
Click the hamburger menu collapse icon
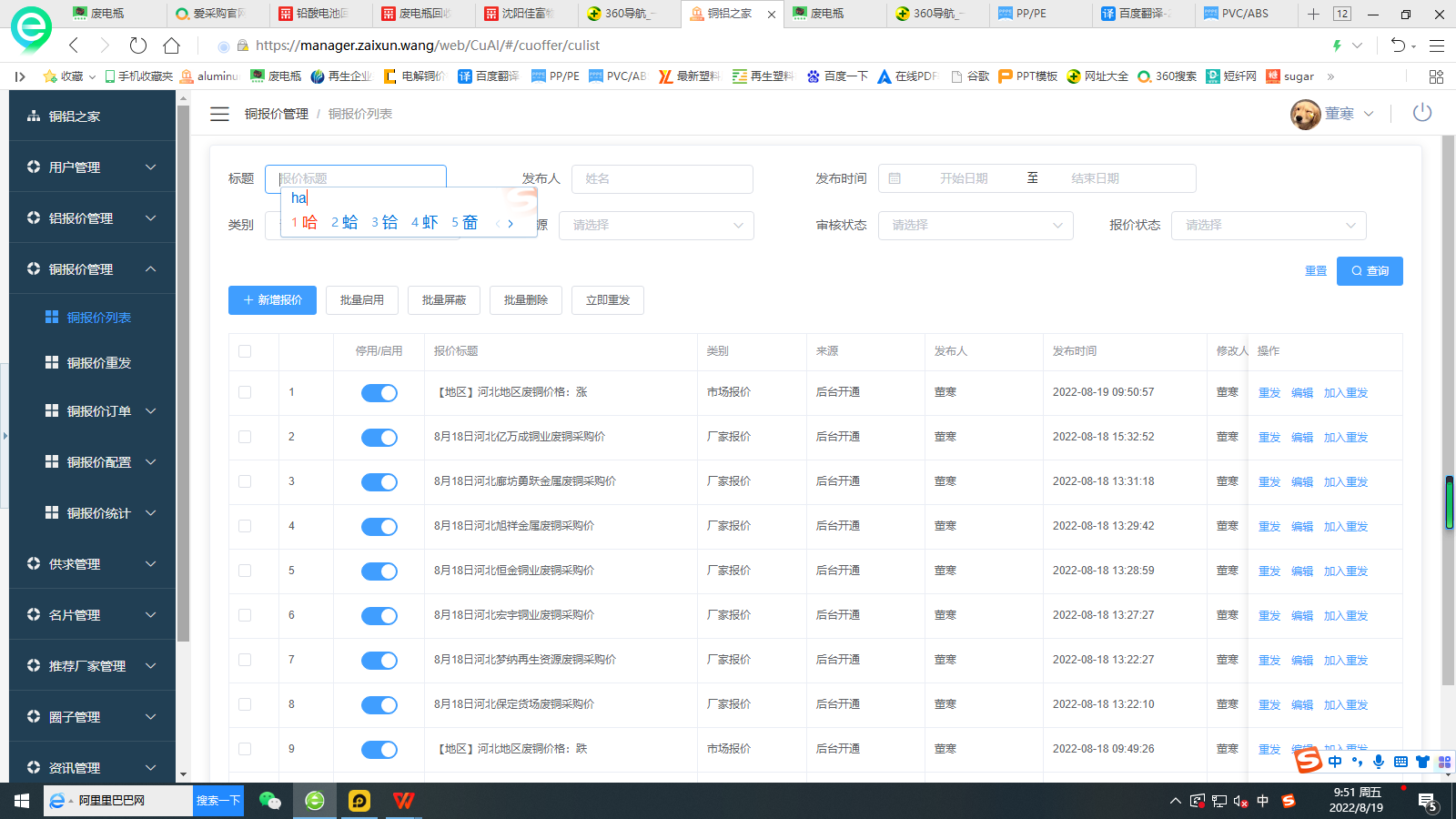tap(219, 114)
